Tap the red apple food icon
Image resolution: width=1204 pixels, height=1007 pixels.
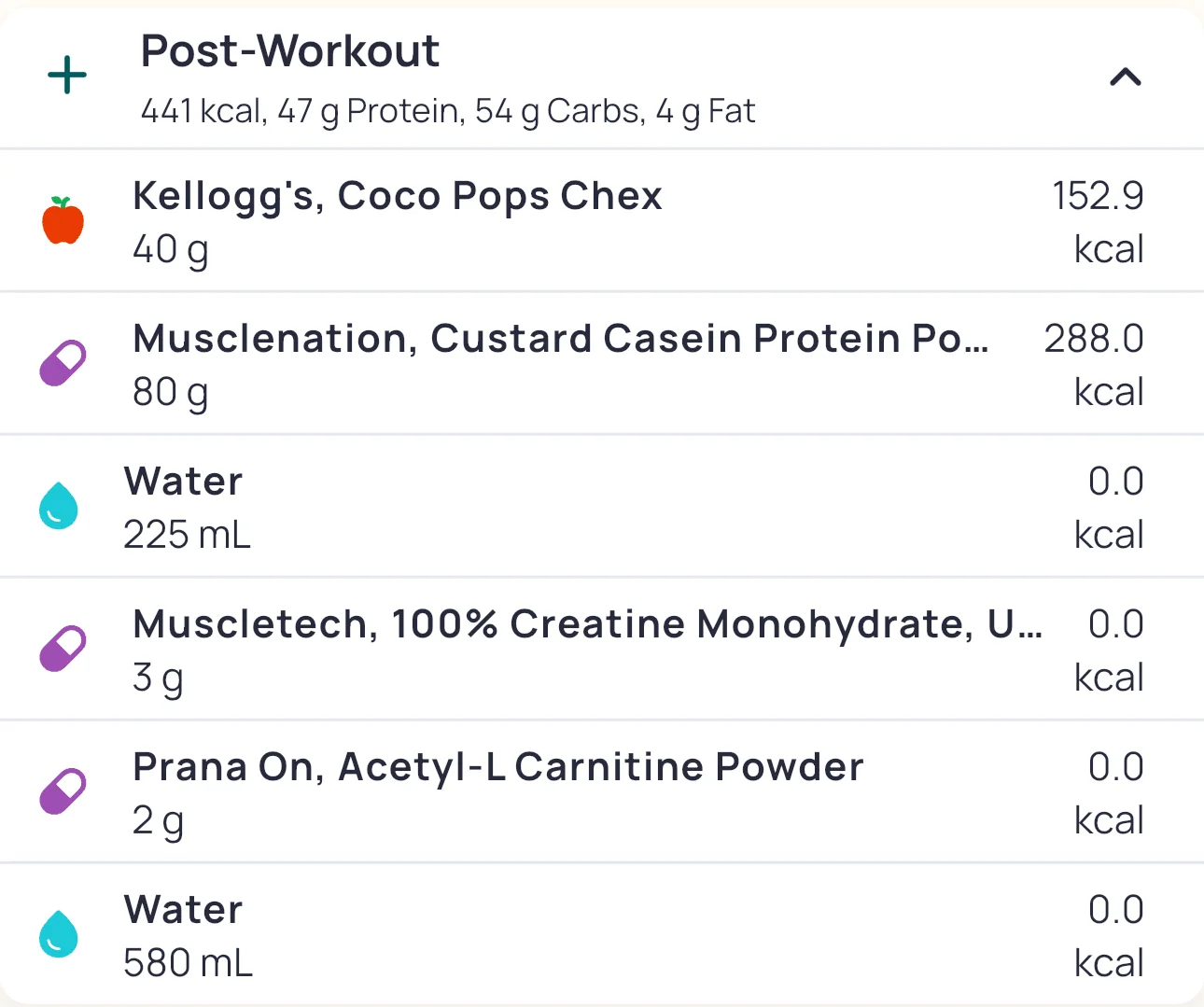63,221
